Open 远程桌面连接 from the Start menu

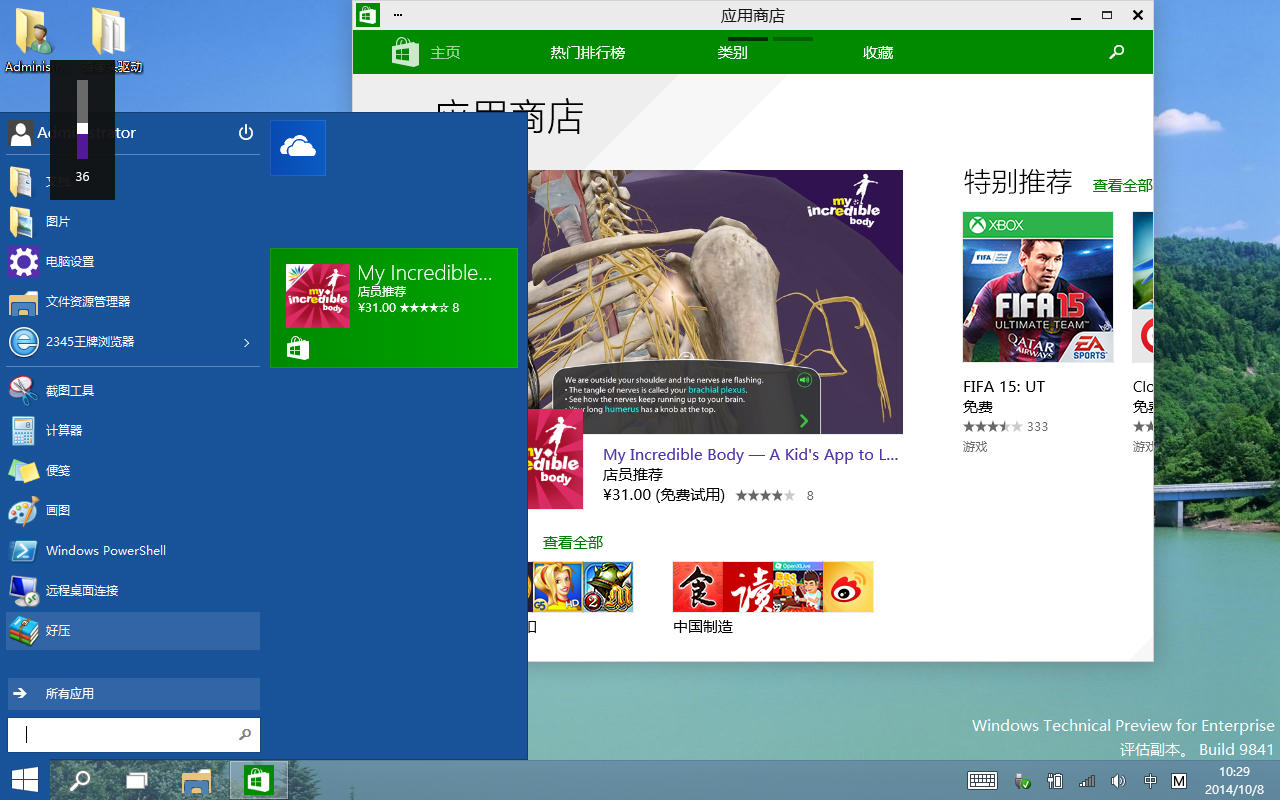[x=133, y=590]
